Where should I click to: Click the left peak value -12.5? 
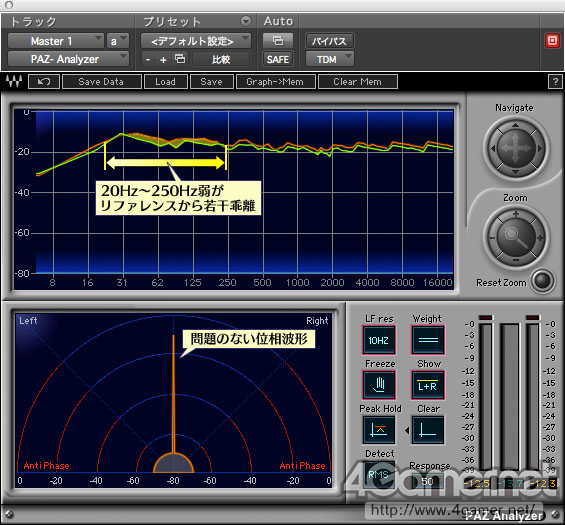(477, 483)
